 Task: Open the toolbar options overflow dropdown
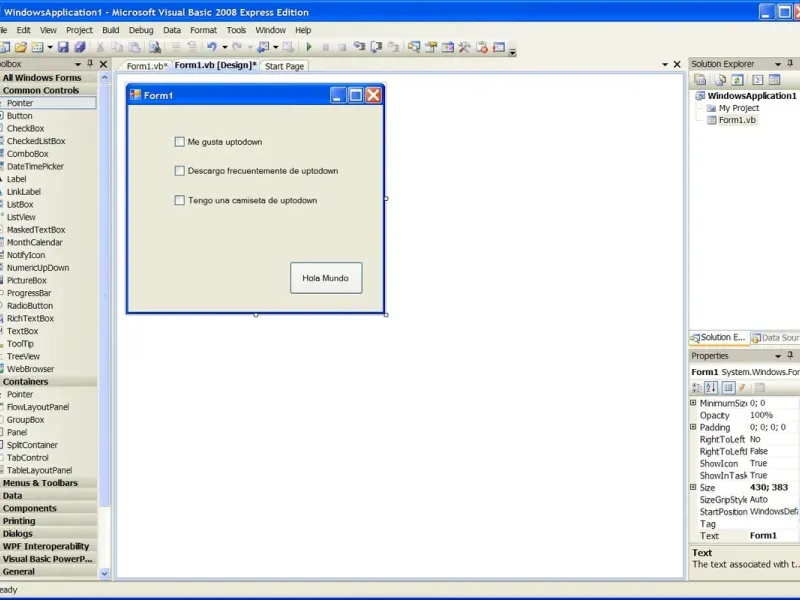pos(512,51)
